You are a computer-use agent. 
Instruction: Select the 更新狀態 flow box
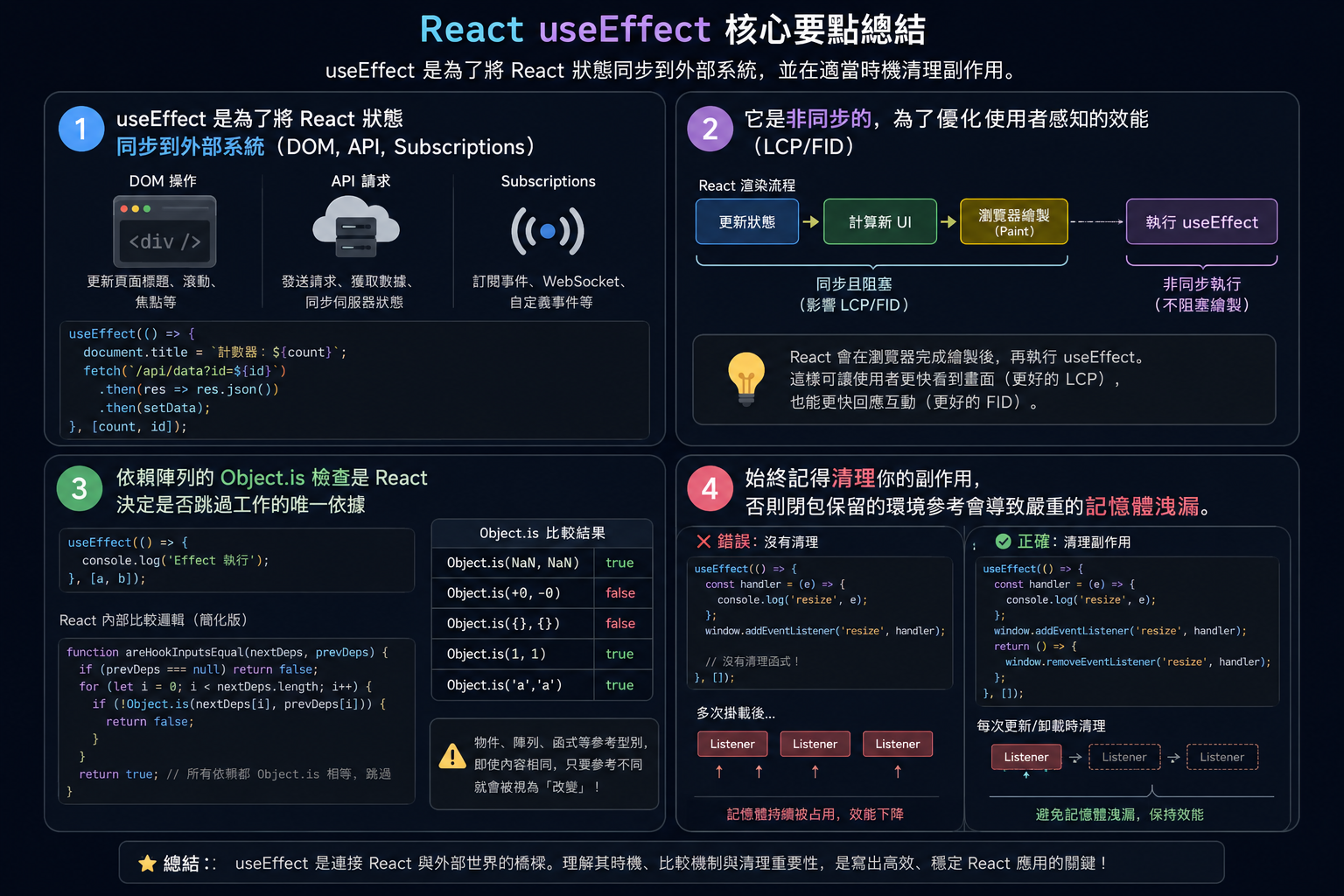pos(747,221)
